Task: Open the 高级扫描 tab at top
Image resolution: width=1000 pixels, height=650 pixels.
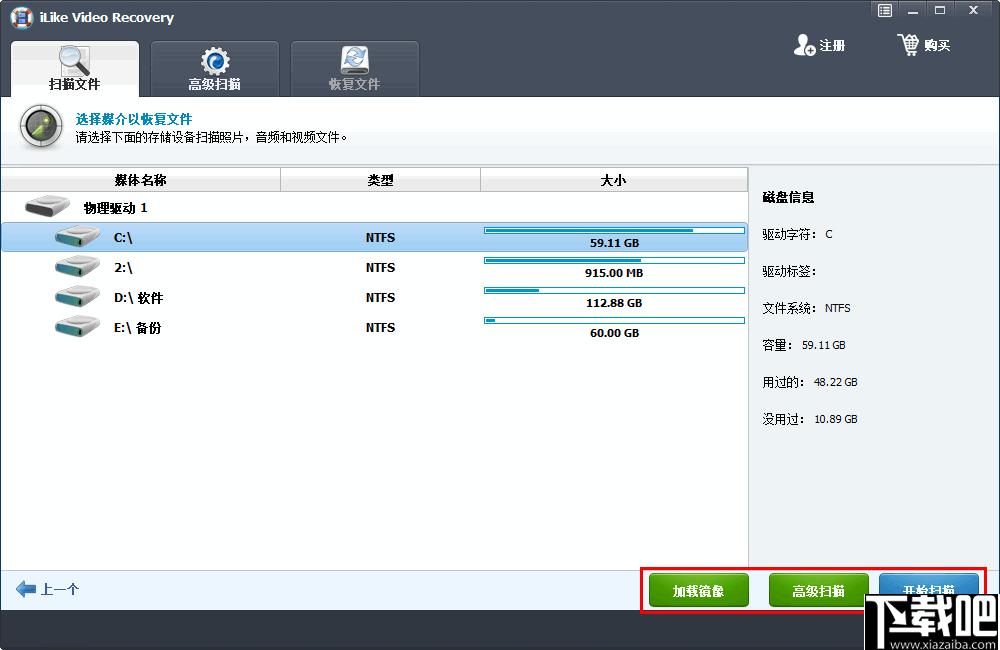Action: 215,69
